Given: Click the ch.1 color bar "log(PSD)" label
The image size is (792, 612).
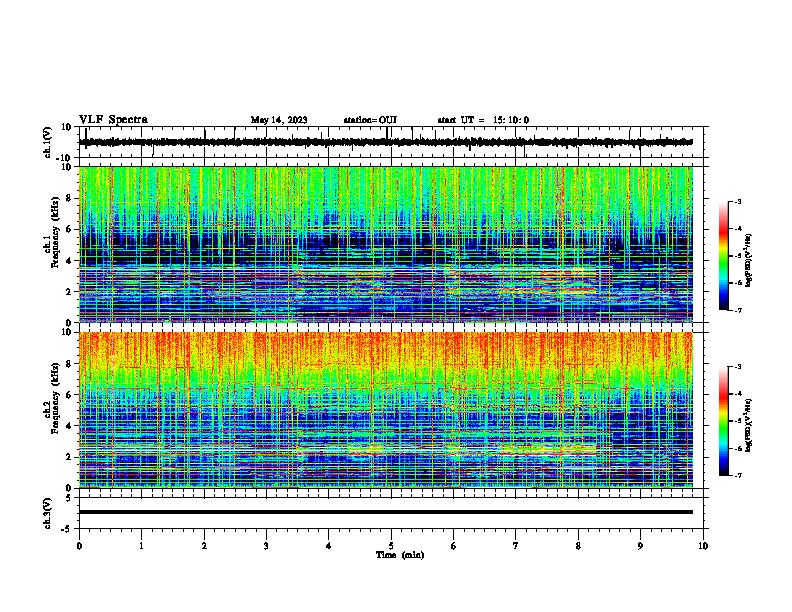Looking at the screenshot, I should coord(749,261).
